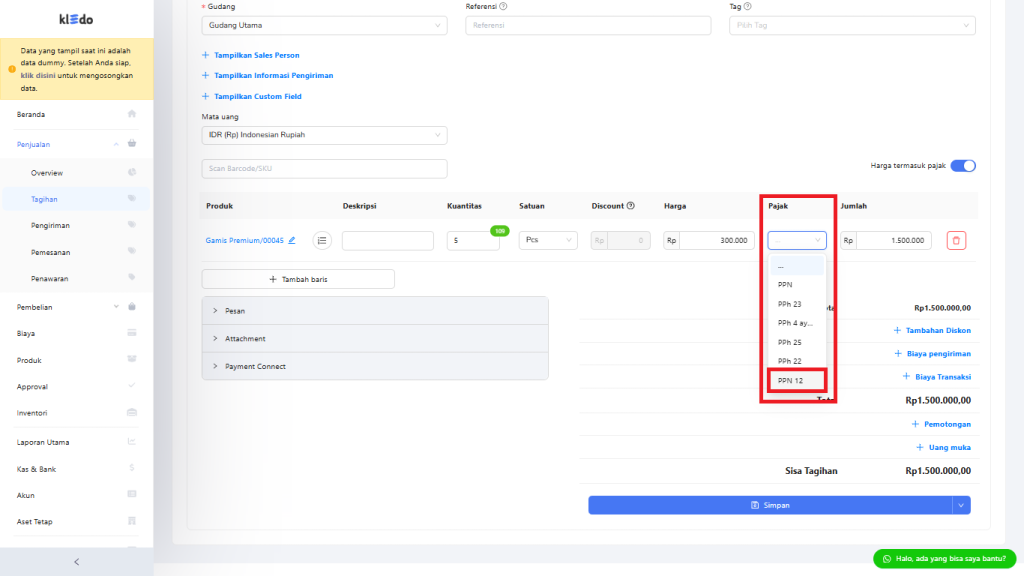1024x576 pixels.
Task: Open the Pcs unit dropdown
Action: tap(548, 240)
